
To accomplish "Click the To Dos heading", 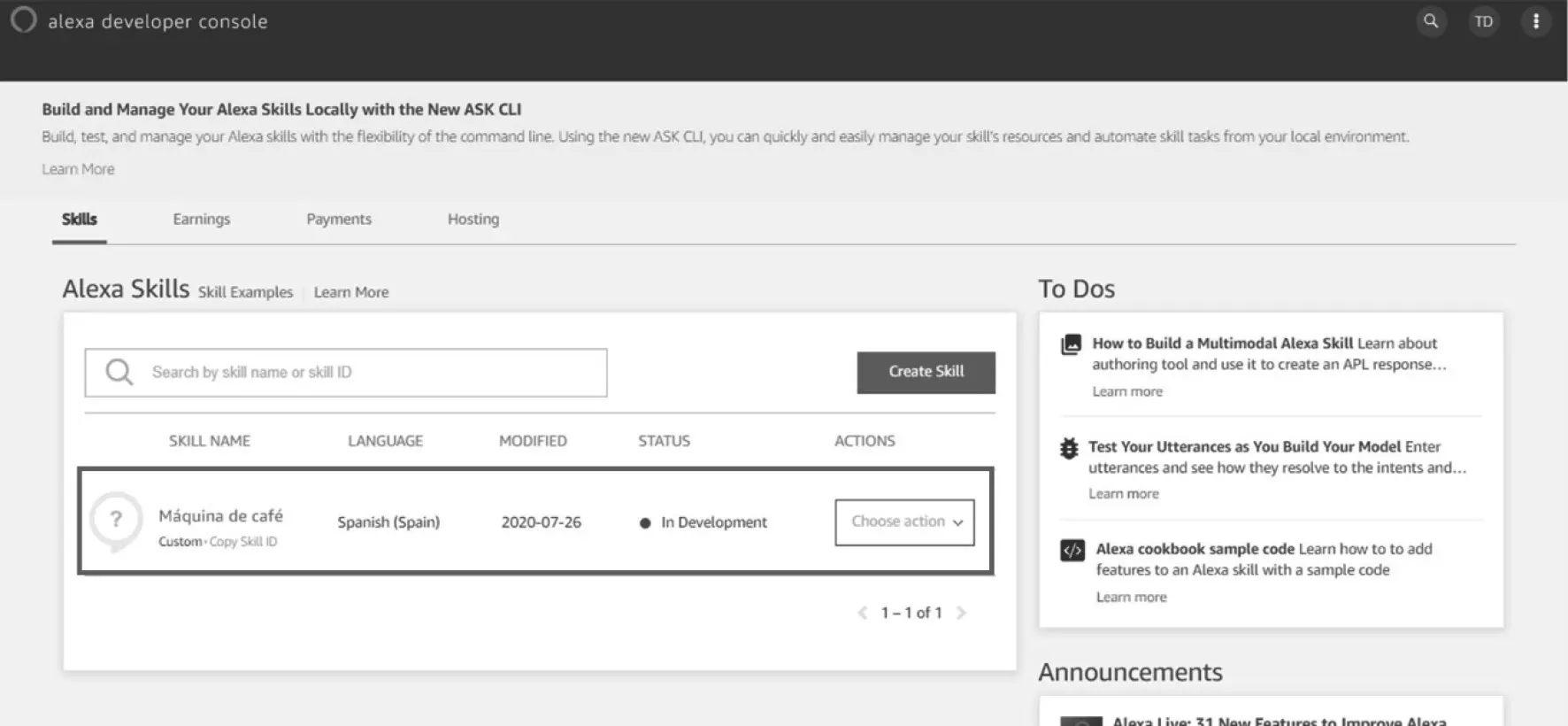I will pyautogui.click(x=1076, y=290).
